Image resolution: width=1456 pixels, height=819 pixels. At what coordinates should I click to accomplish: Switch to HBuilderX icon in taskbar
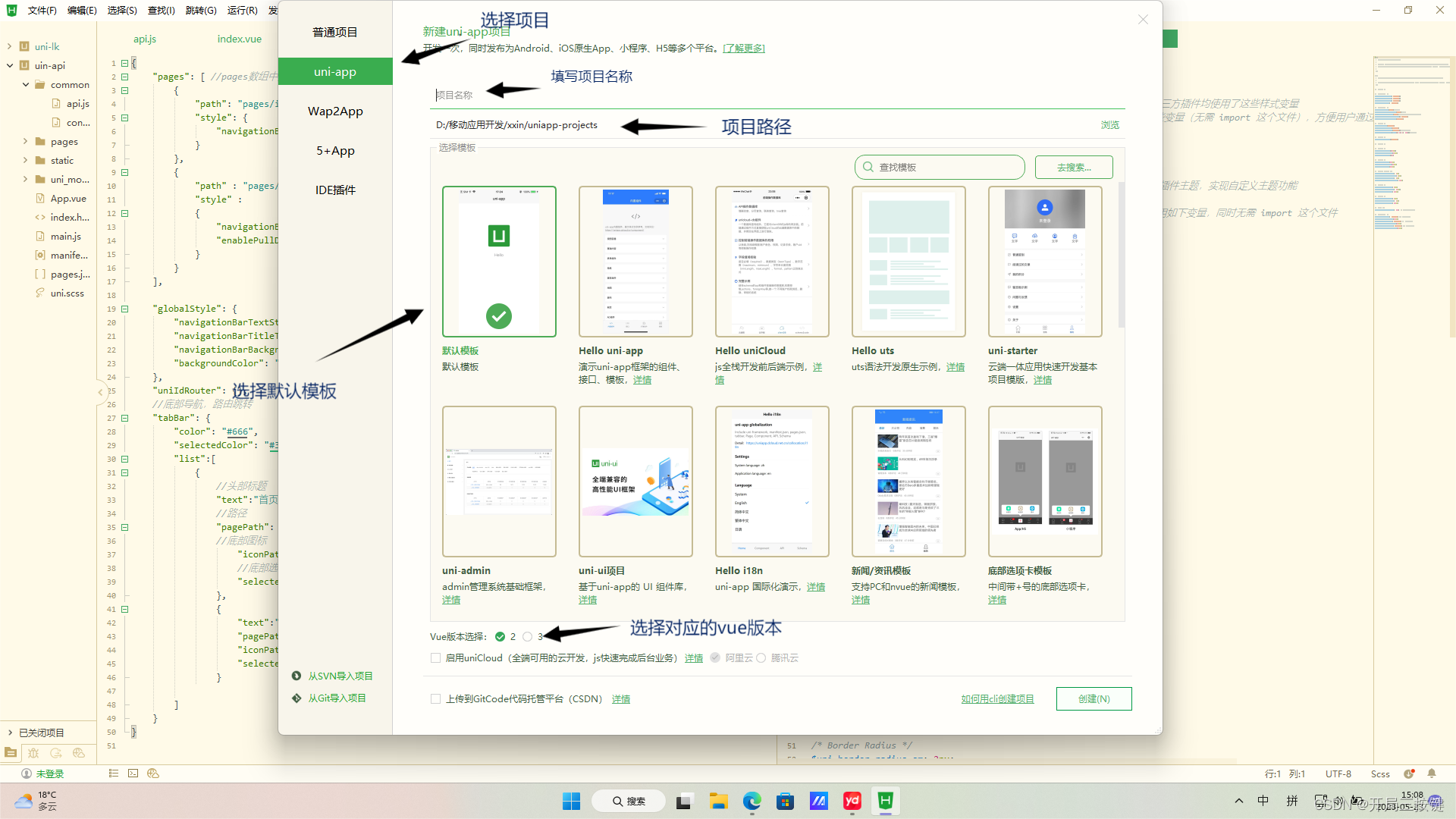886,801
